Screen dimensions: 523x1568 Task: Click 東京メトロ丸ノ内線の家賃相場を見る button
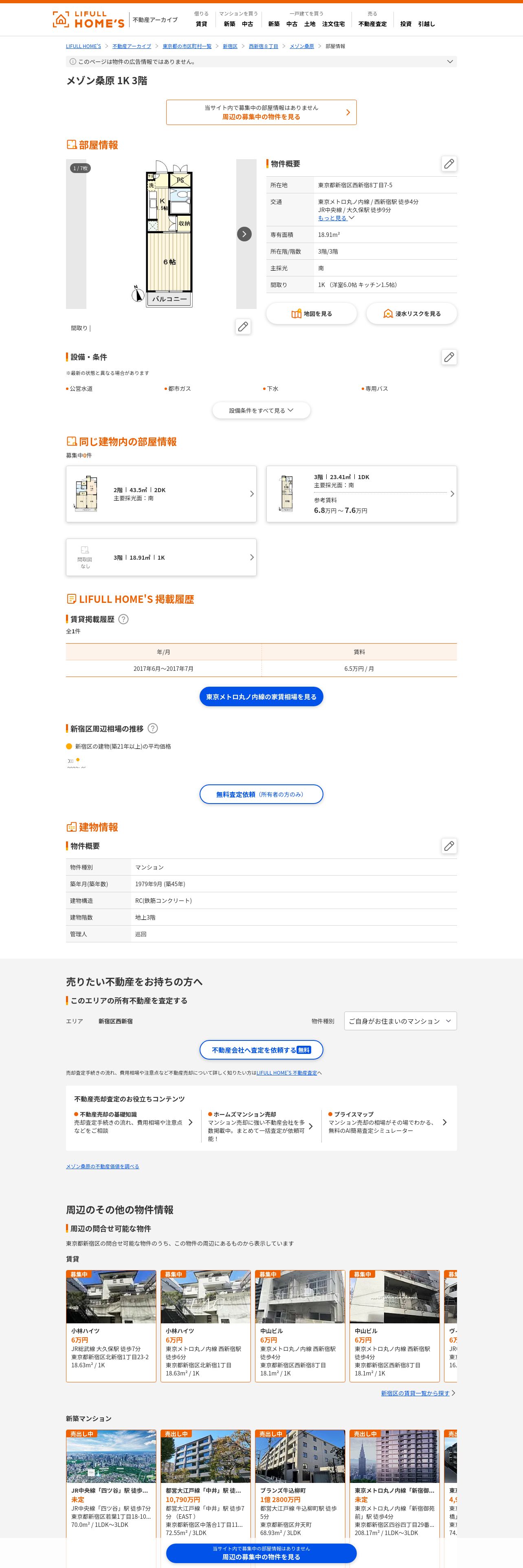coord(261,696)
